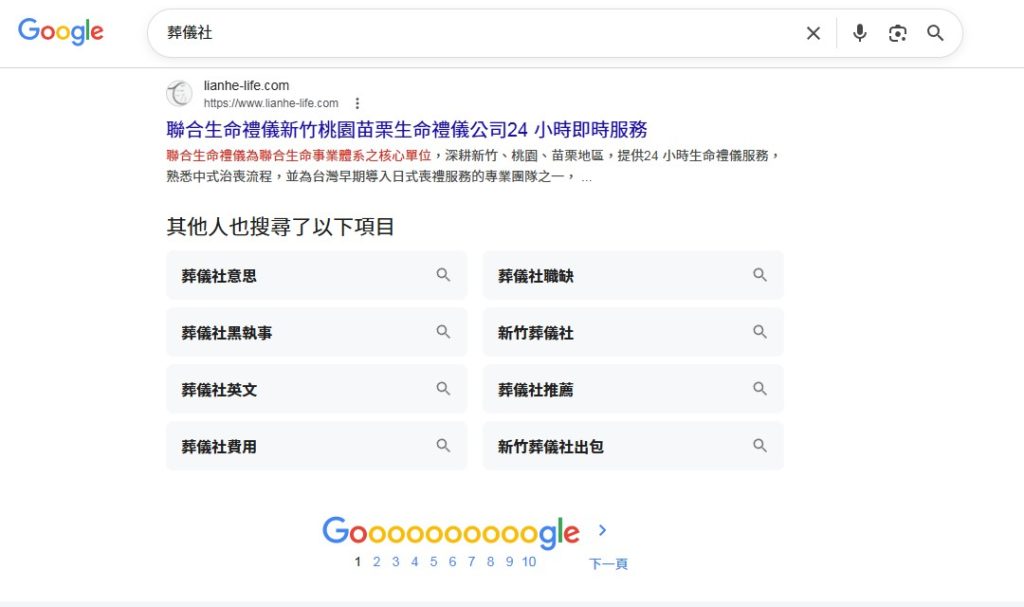Open Google Lens image search icon
Image resolution: width=1024 pixels, height=607 pixels.
point(898,33)
